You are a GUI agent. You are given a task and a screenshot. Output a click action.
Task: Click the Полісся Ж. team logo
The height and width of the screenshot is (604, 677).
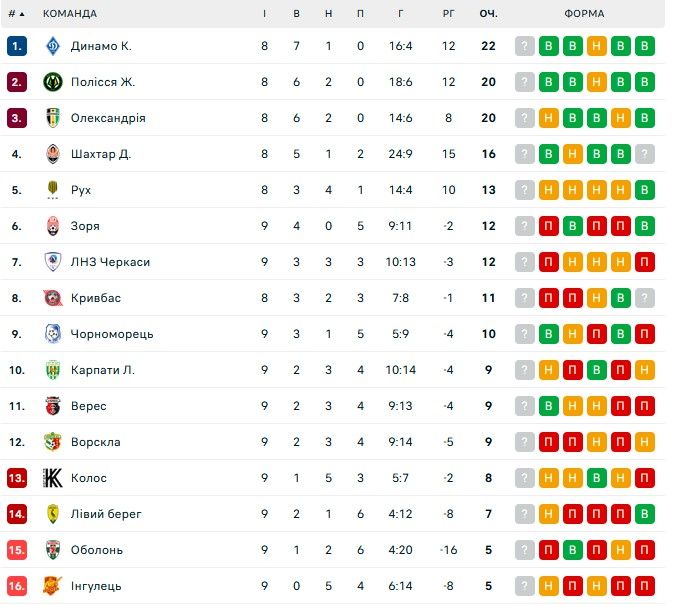(53, 82)
